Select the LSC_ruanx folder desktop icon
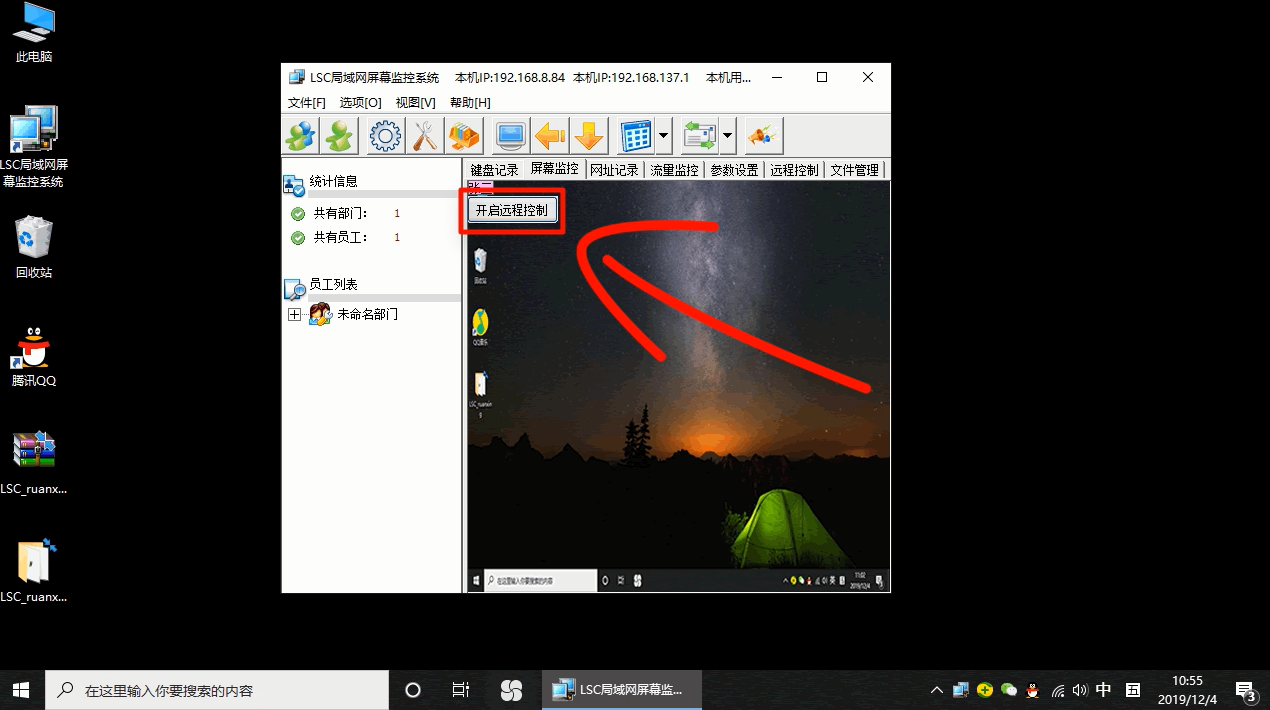 point(34,572)
